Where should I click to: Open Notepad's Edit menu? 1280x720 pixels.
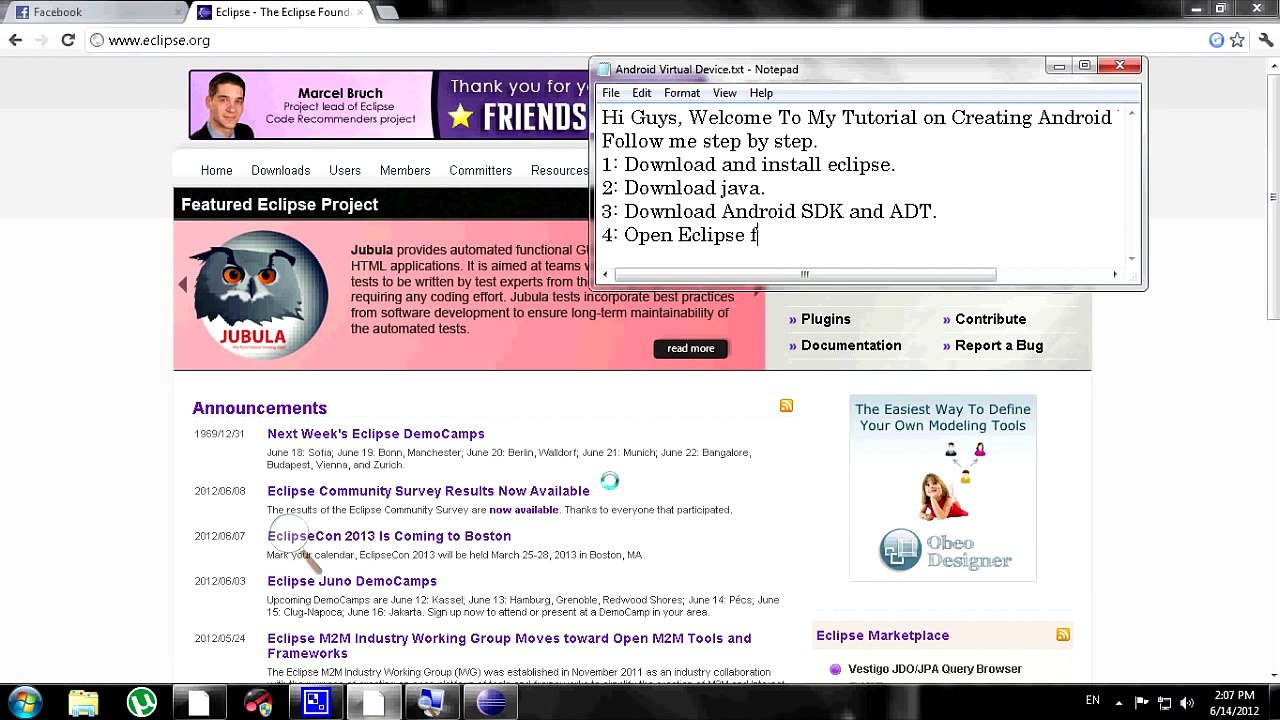641,93
